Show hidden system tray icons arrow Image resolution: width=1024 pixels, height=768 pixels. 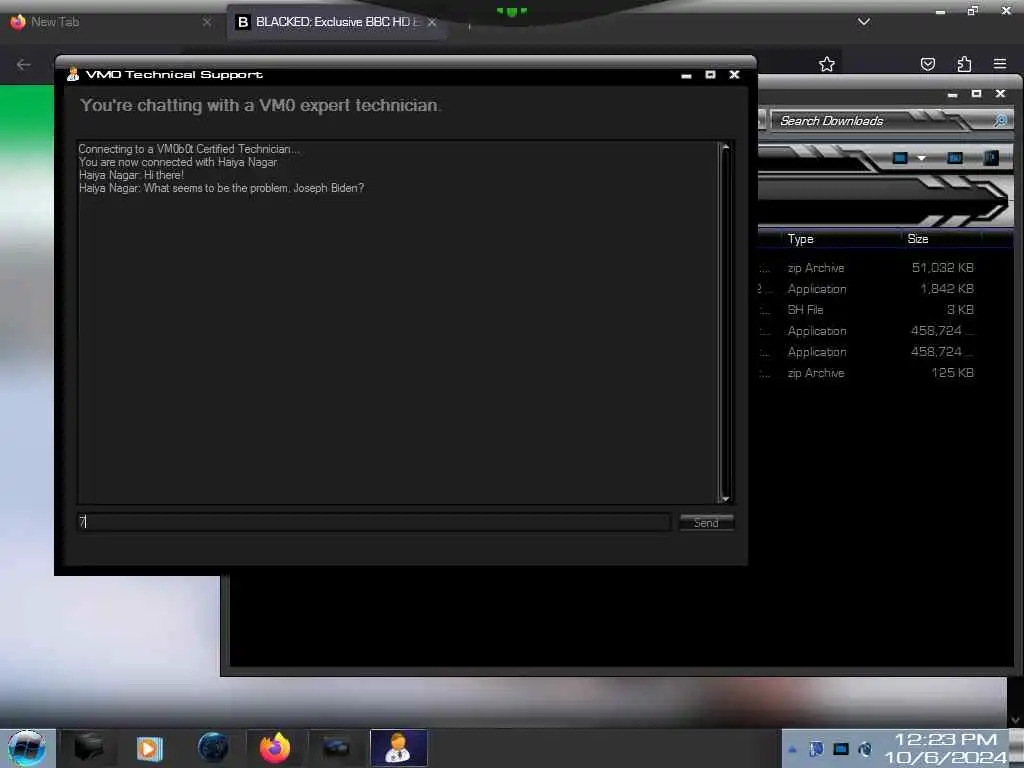(792, 749)
